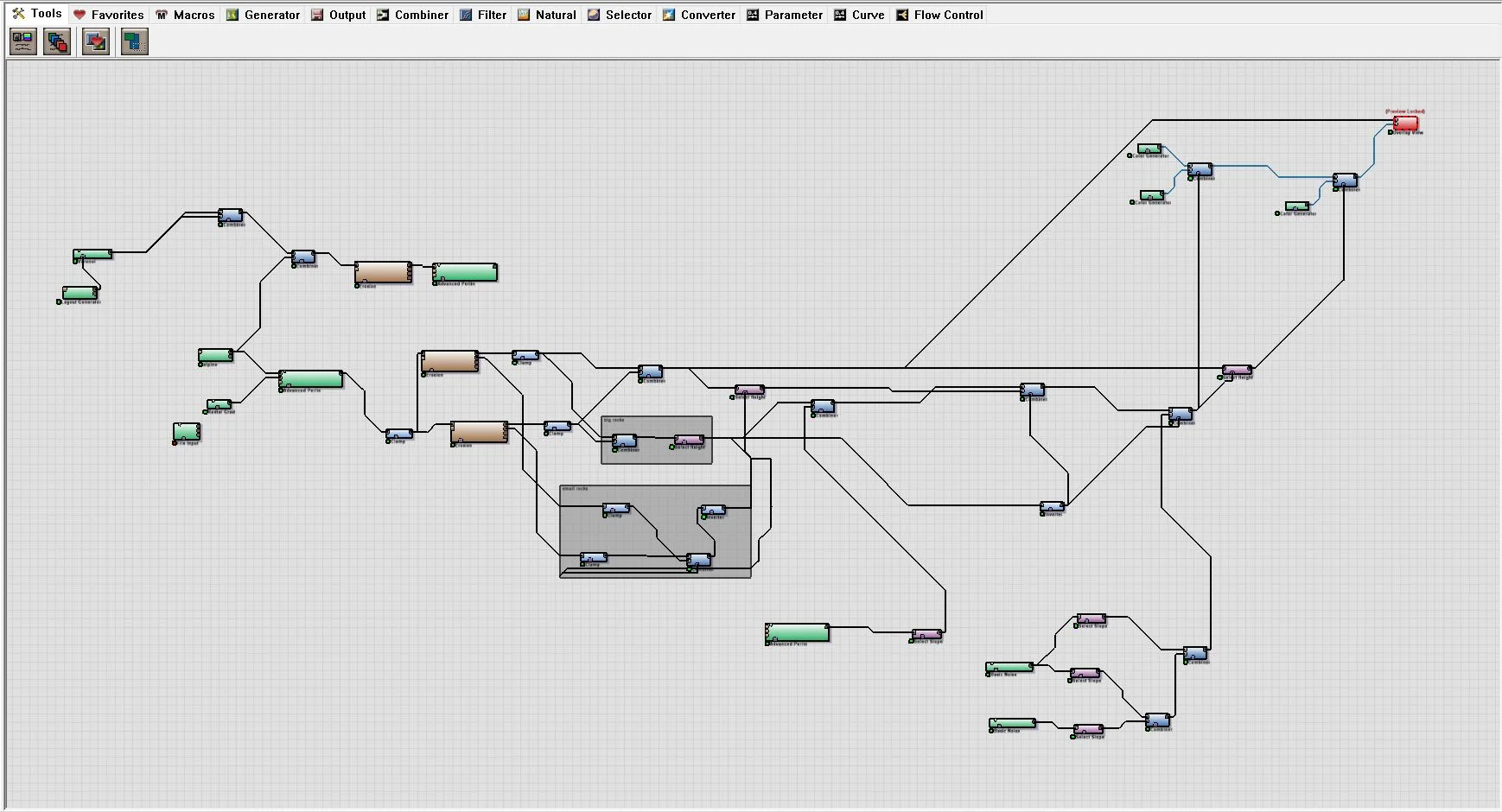Open the Combiner tab
This screenshot has width=1502, height=812.
412,15
